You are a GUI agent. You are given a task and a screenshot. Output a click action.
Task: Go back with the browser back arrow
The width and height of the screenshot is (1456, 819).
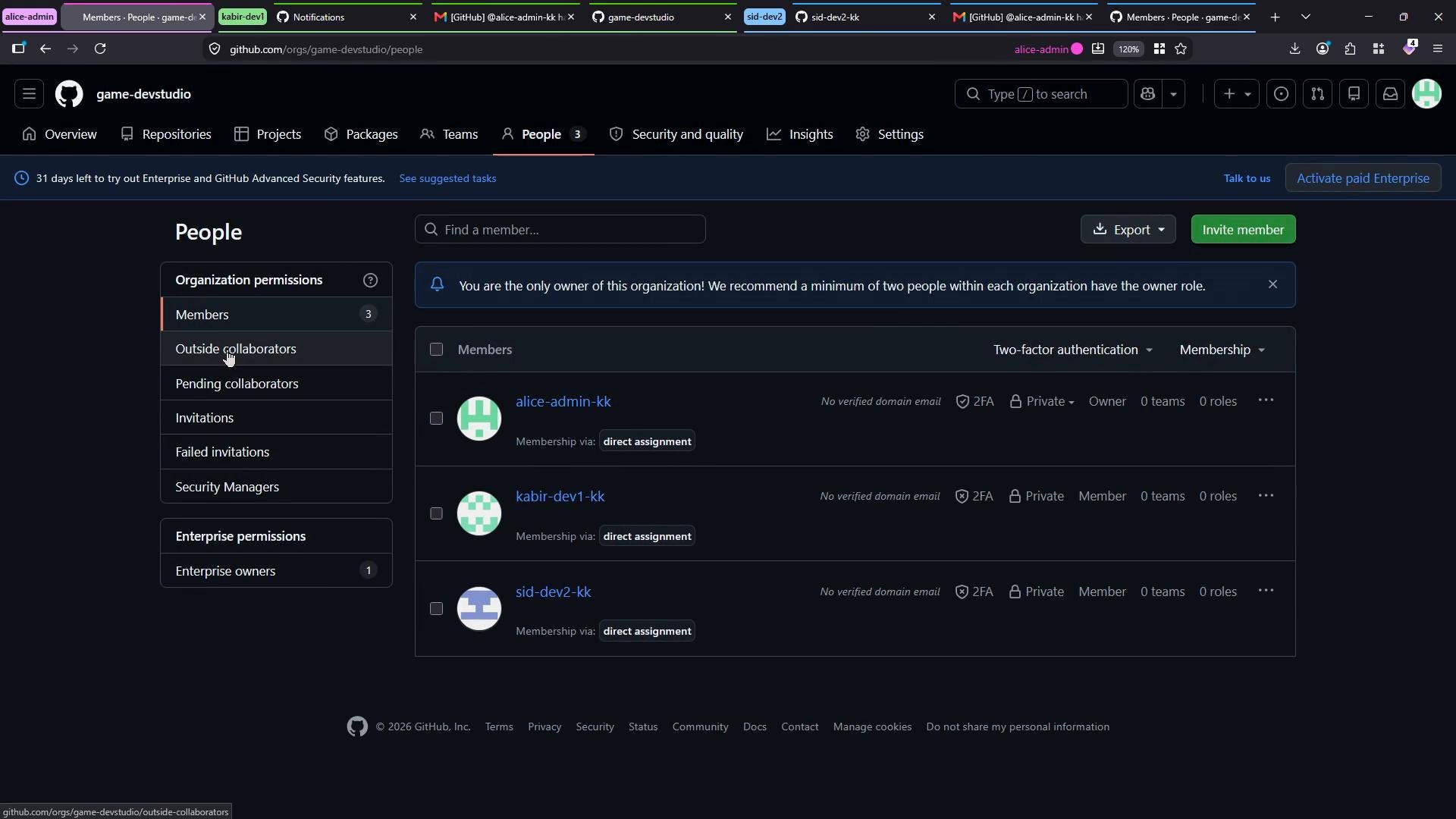[45, 49]
